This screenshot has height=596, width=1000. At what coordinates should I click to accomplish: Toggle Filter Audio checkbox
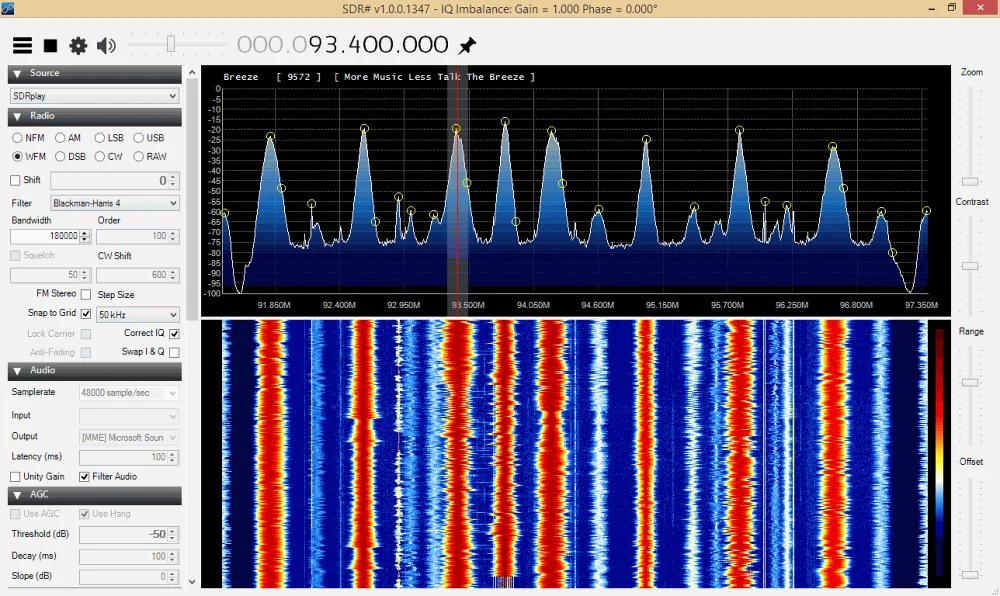click(x=84, y=477)
